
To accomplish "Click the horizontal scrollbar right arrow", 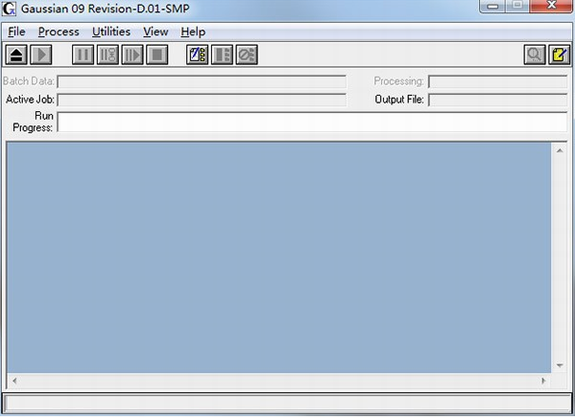I will coord(543,381).
